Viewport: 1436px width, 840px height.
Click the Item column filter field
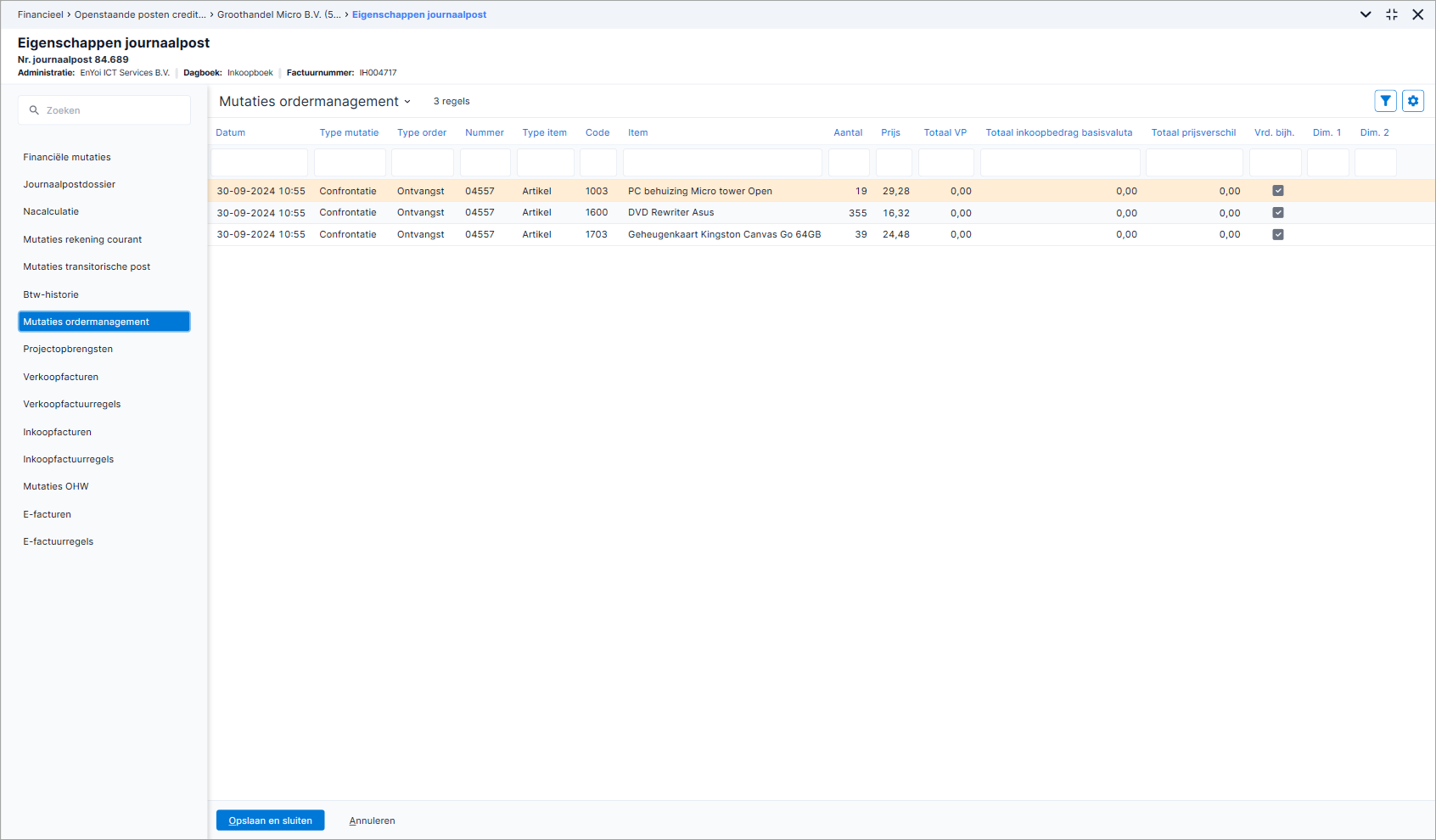coord(722,162)
